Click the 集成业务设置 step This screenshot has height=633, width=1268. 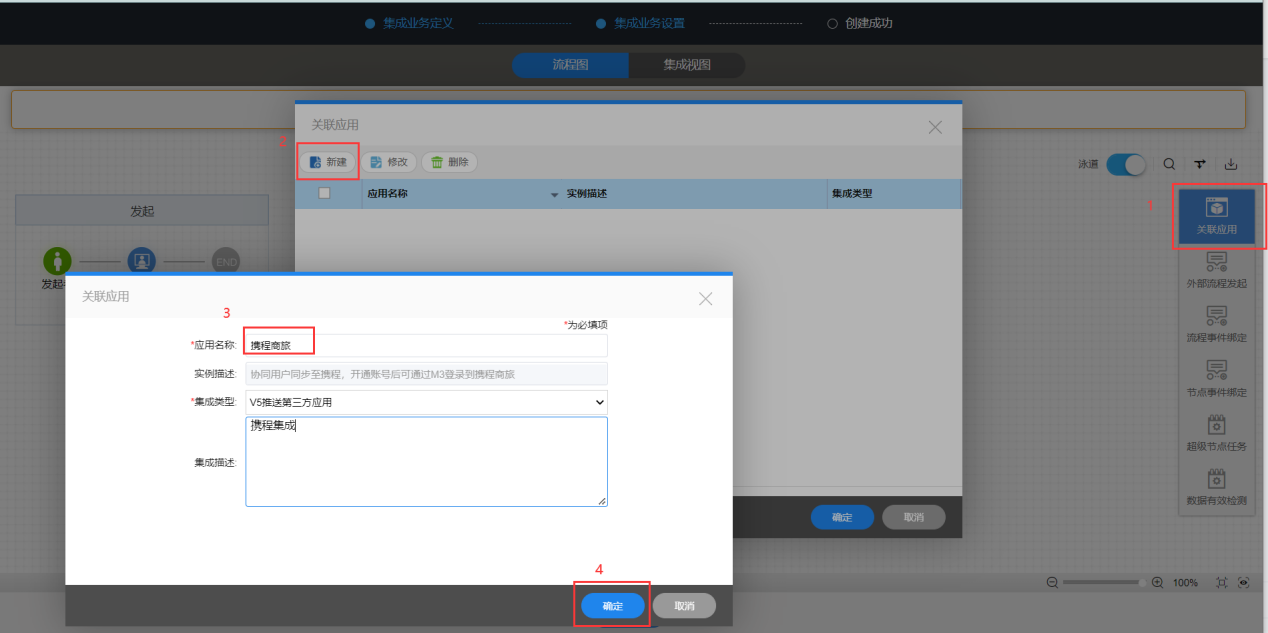641,23
